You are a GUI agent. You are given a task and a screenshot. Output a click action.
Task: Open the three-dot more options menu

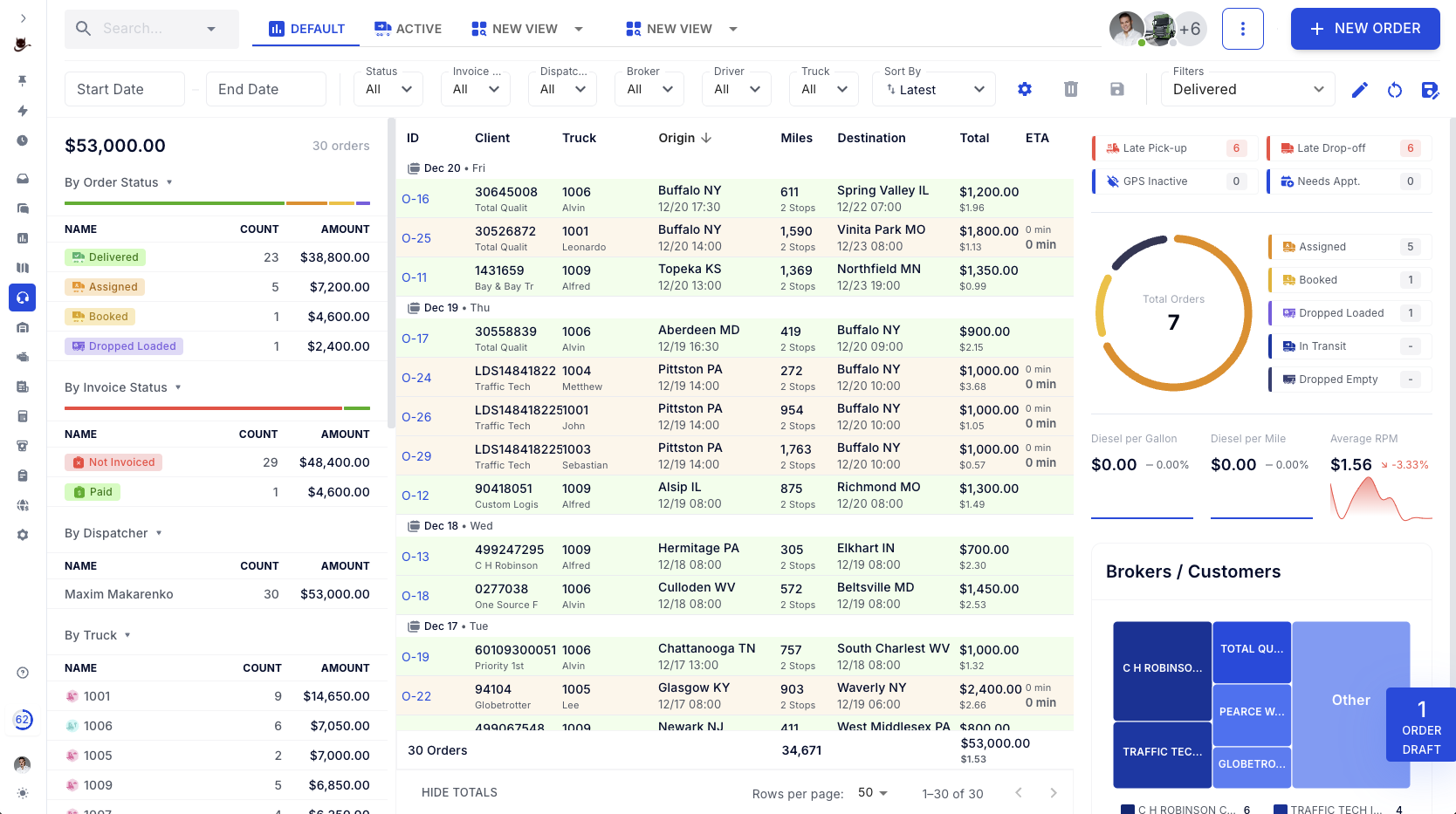(x=1243, y=29)
